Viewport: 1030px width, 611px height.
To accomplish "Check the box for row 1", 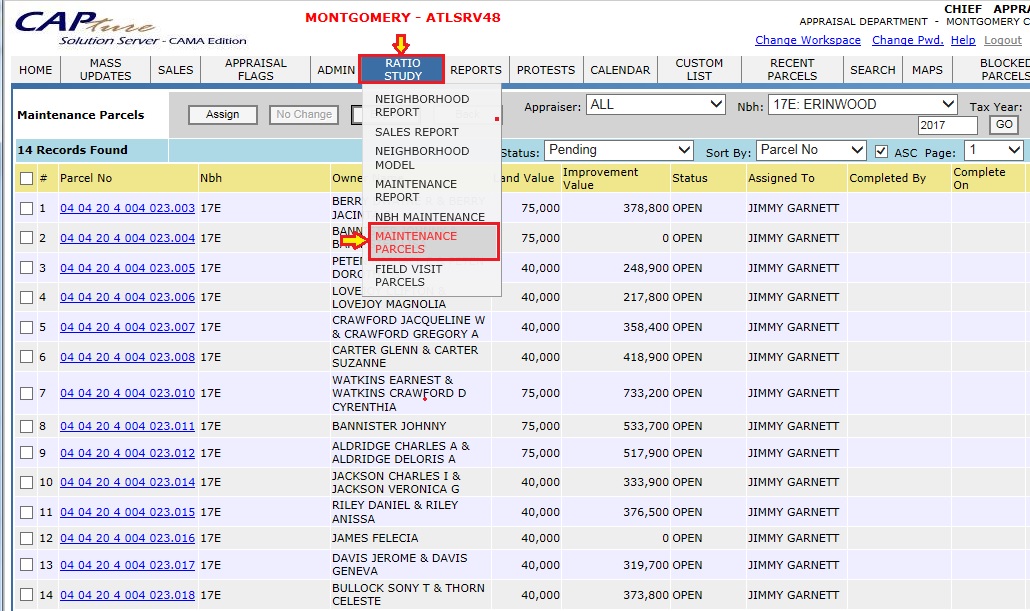I will (x=26, y=209).
